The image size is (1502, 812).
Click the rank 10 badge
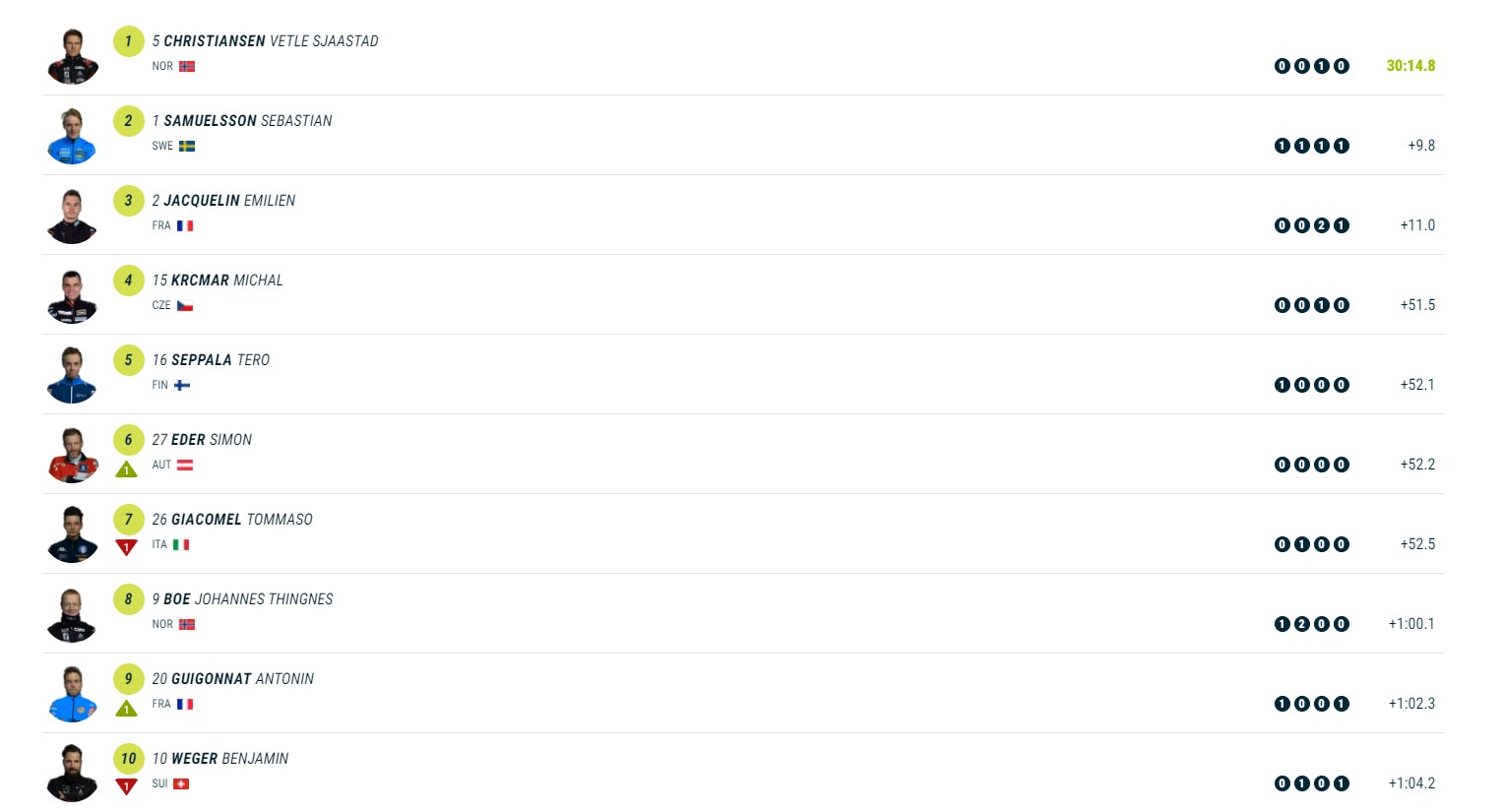(128, 759)
